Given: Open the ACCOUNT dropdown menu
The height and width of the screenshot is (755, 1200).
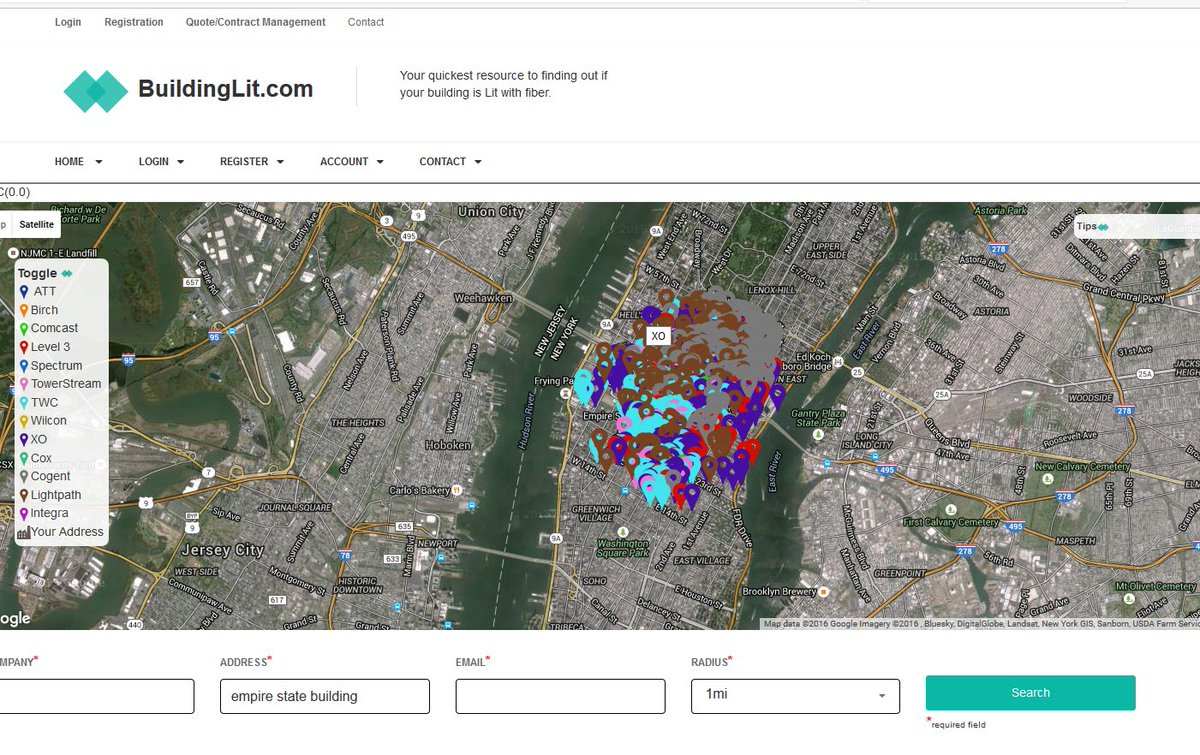Looking at the screenshot, I should (352, 162).
